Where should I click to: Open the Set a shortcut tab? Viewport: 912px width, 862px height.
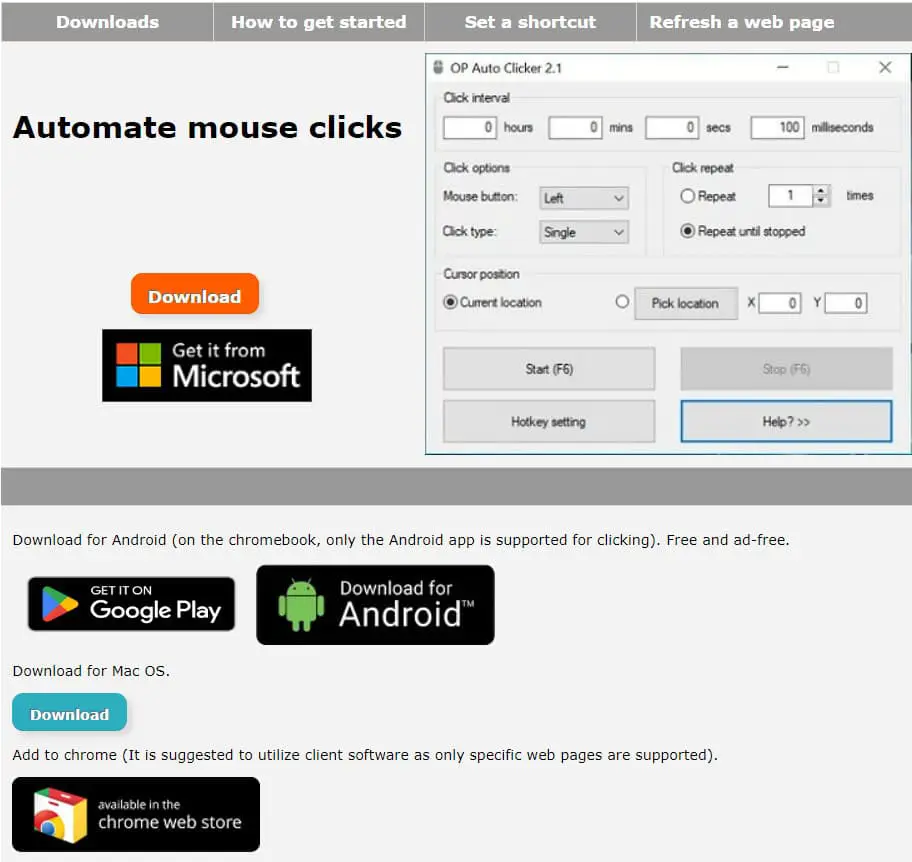[530, 22]
